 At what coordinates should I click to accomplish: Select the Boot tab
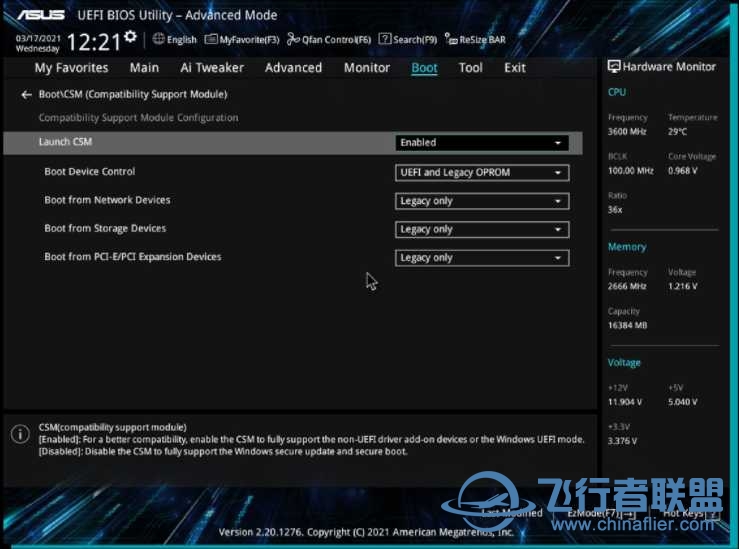[424, 68]
